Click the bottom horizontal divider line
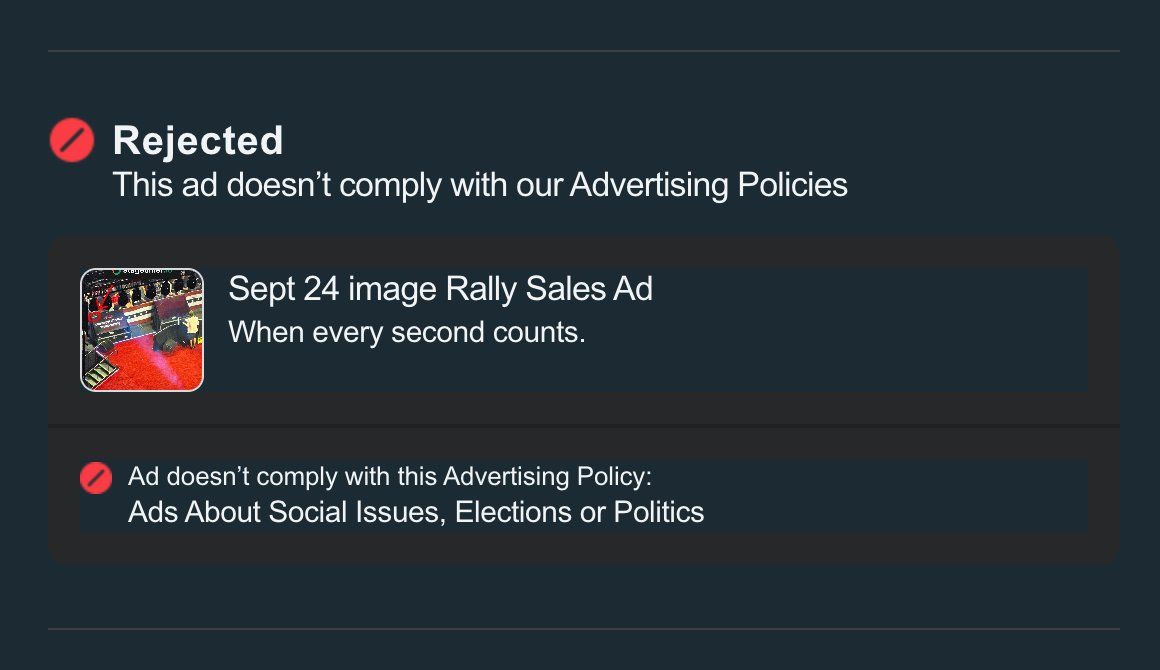The width and height of the screenshot is (1160, 670). tap(583, 629)
